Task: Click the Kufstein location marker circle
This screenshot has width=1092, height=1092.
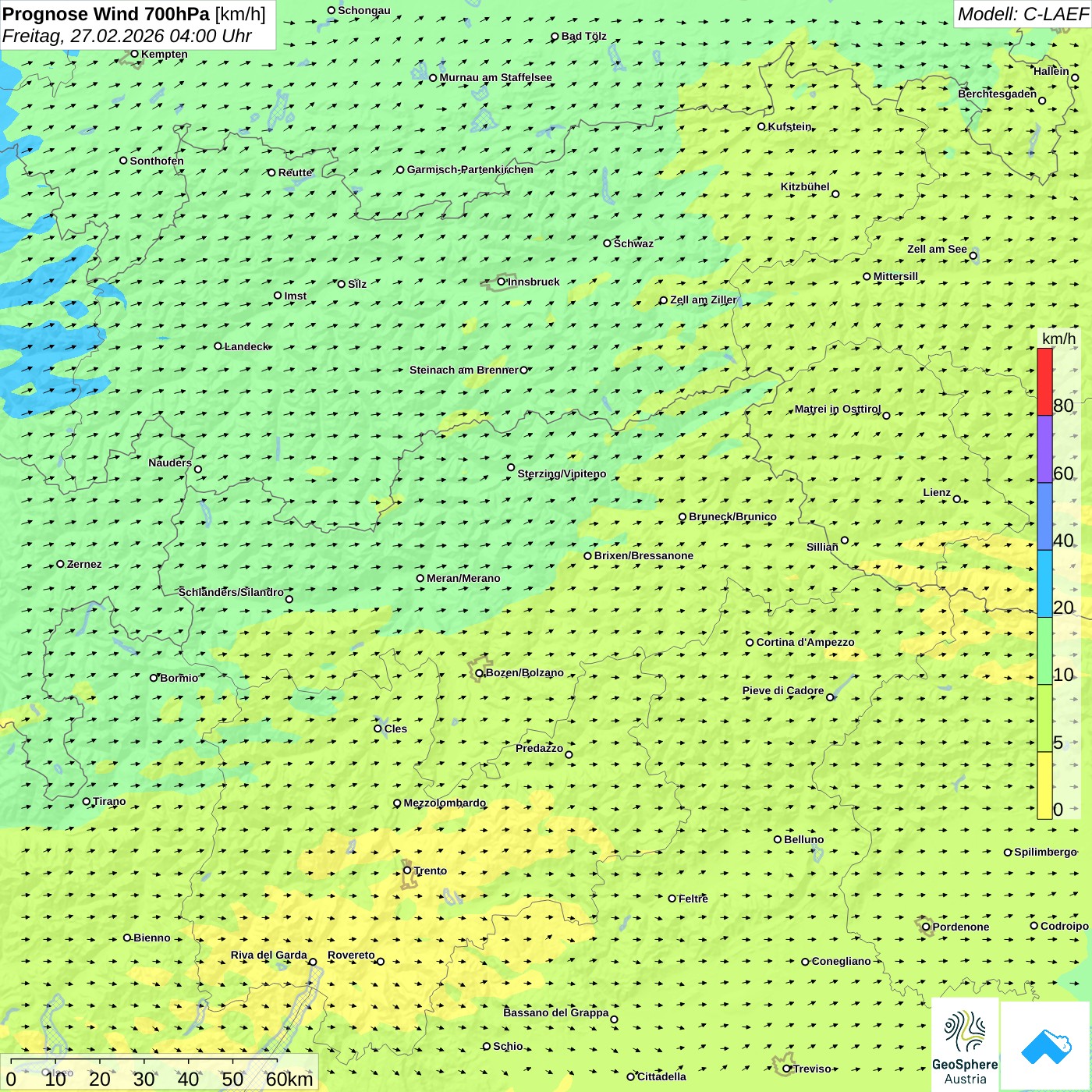Action: coord(761,126)
